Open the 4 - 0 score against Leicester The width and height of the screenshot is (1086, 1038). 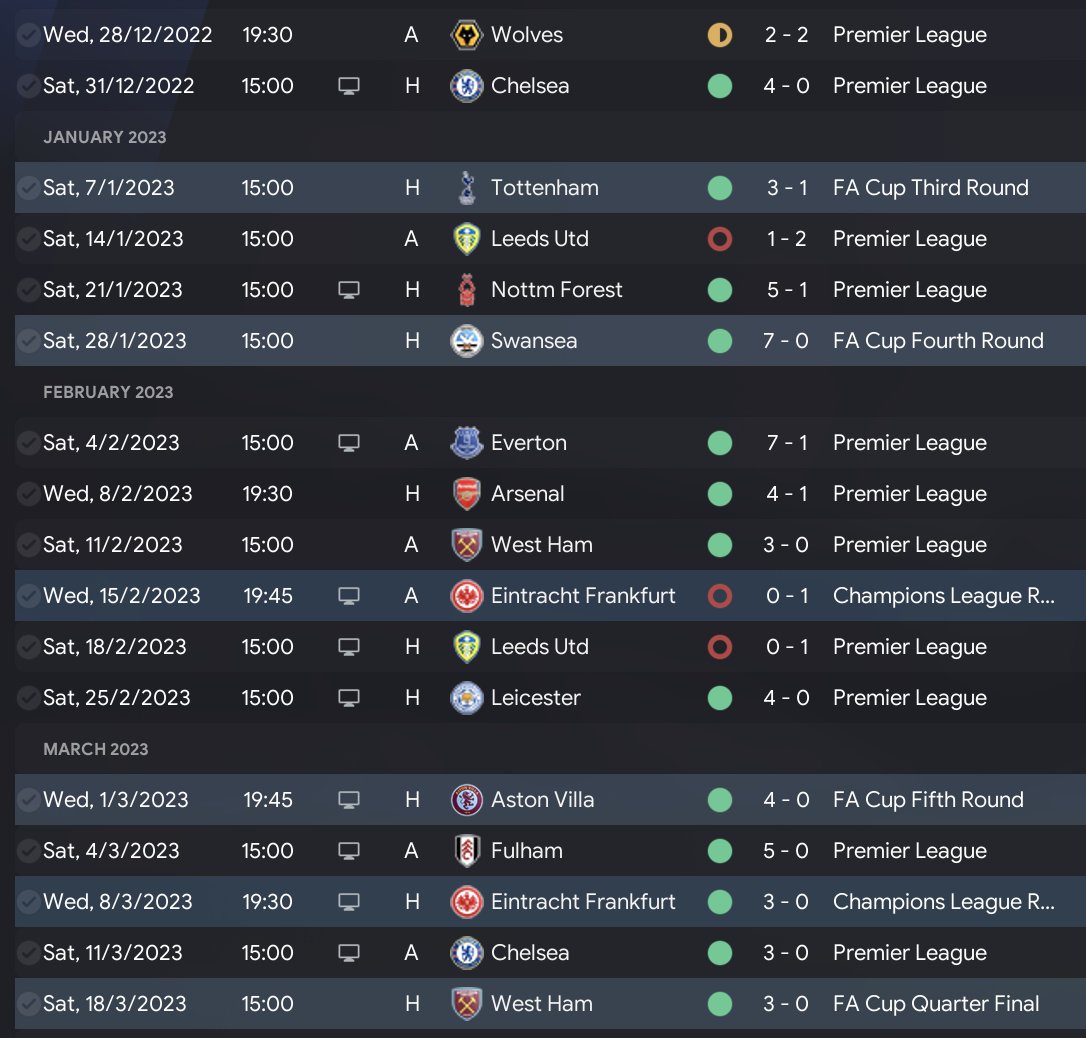tap(786, 698)
